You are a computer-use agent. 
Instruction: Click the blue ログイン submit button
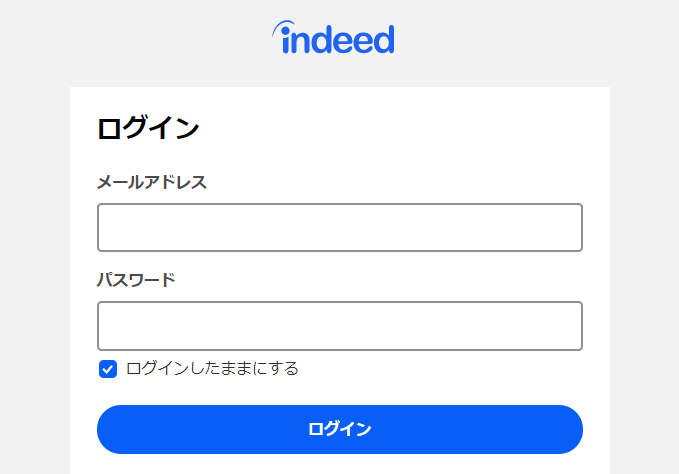click(340, 429)
